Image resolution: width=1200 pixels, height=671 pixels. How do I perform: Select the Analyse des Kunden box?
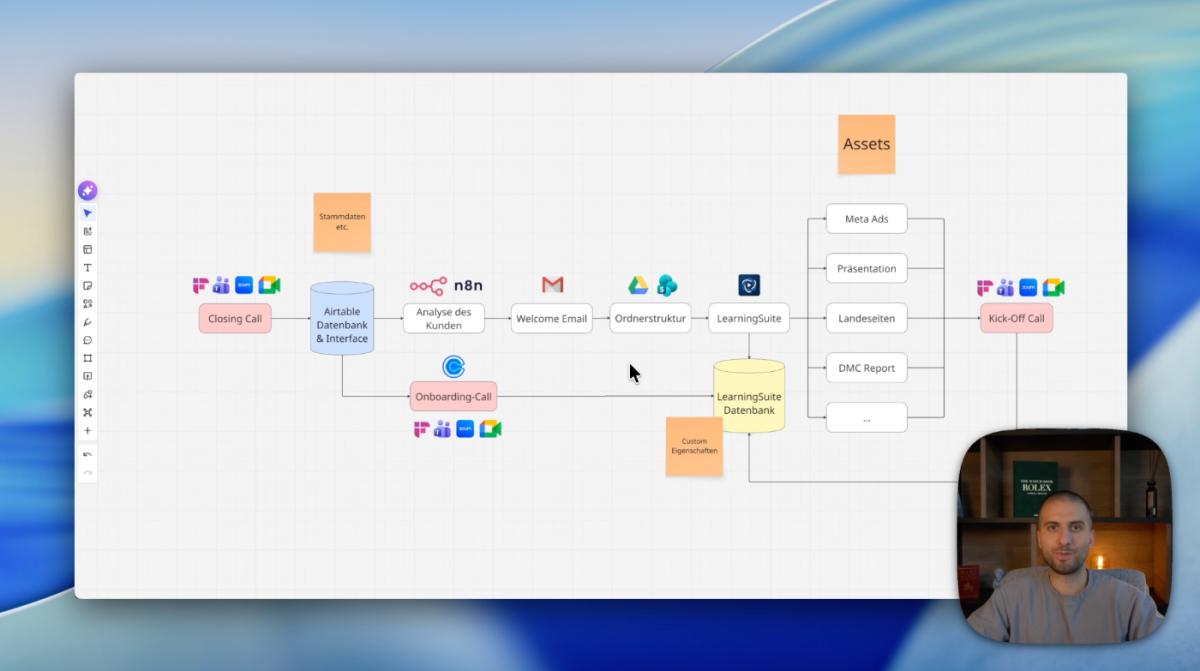[x=444, y=319]
